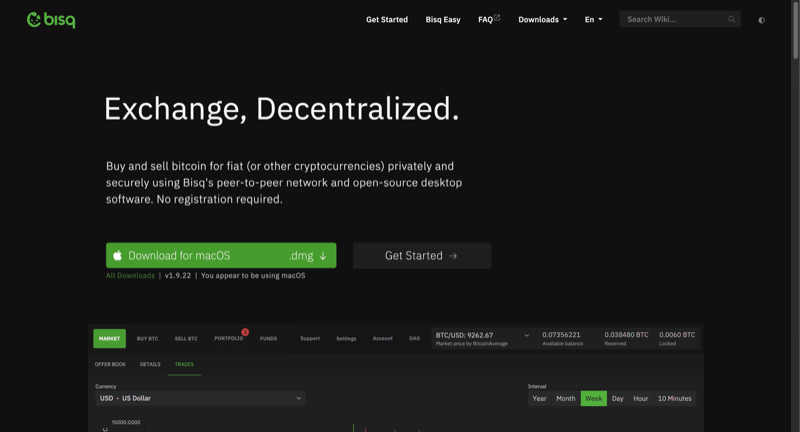Viewport: 800px width, 432px height.
Task: Open the USD - US Dollar currency dropdown
Action: tap(201, 398)
